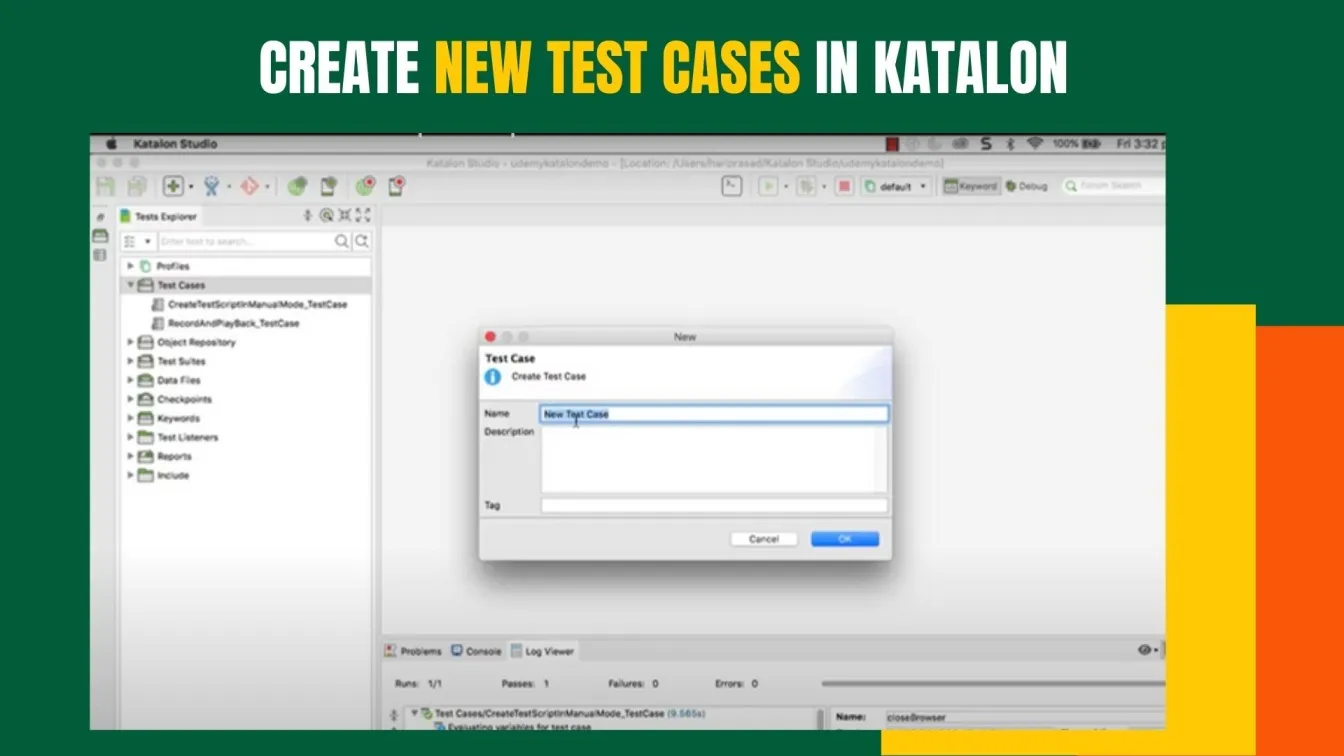Open the dropdown arrow beside Run icon
This screenshot has height=756, width=1344.
785,186
